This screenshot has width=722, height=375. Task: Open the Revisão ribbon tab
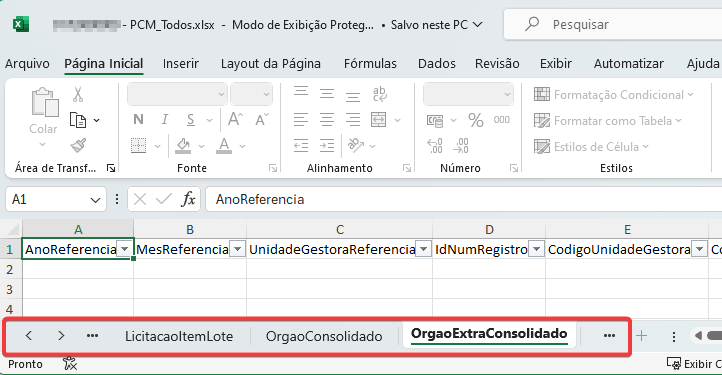(497, 64)
